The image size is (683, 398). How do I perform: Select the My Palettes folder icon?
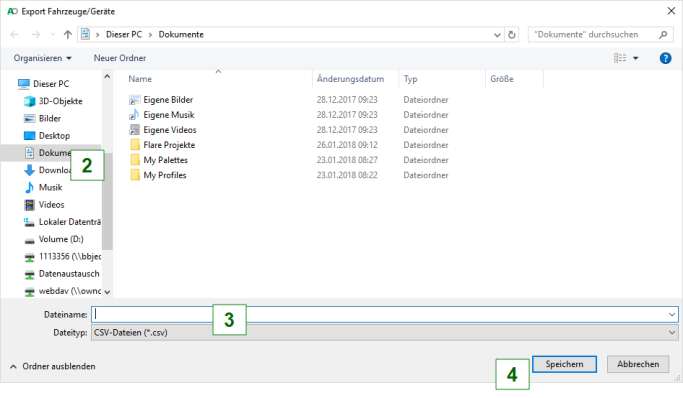click(x=135, y=160)
